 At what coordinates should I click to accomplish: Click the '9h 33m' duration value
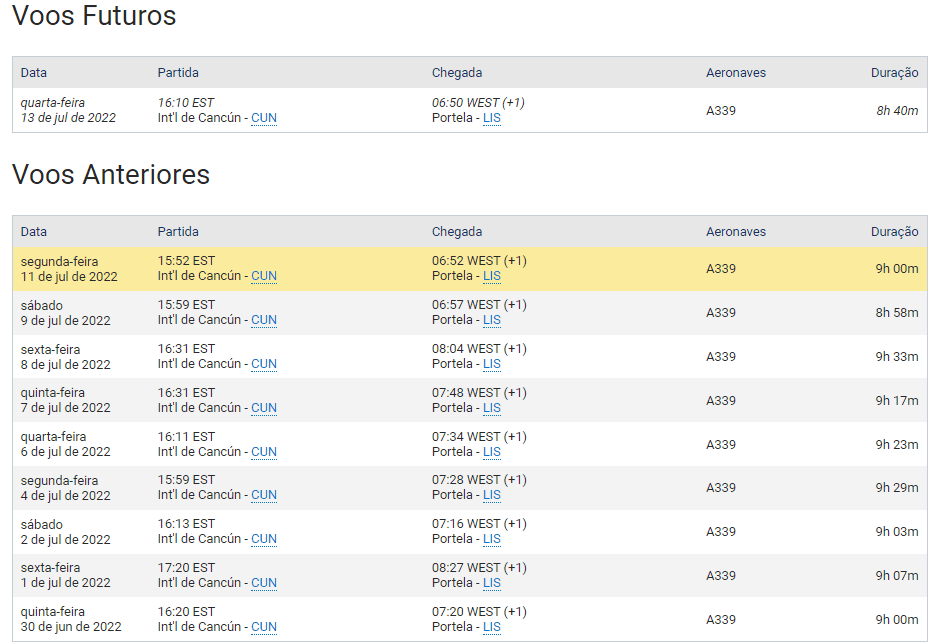coord(897,357)
